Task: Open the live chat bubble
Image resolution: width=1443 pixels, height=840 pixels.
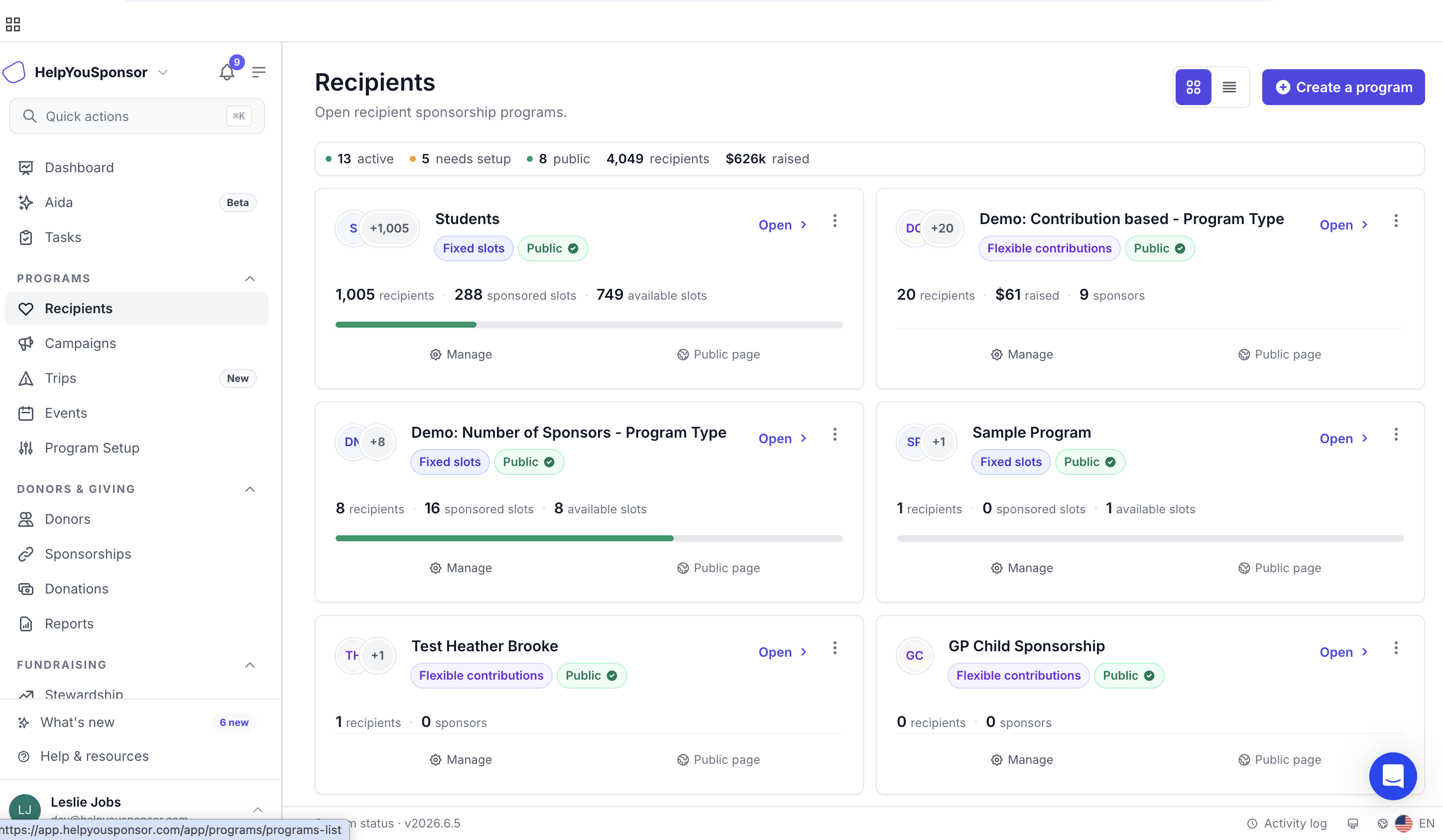Action: tap(1393, 776)
